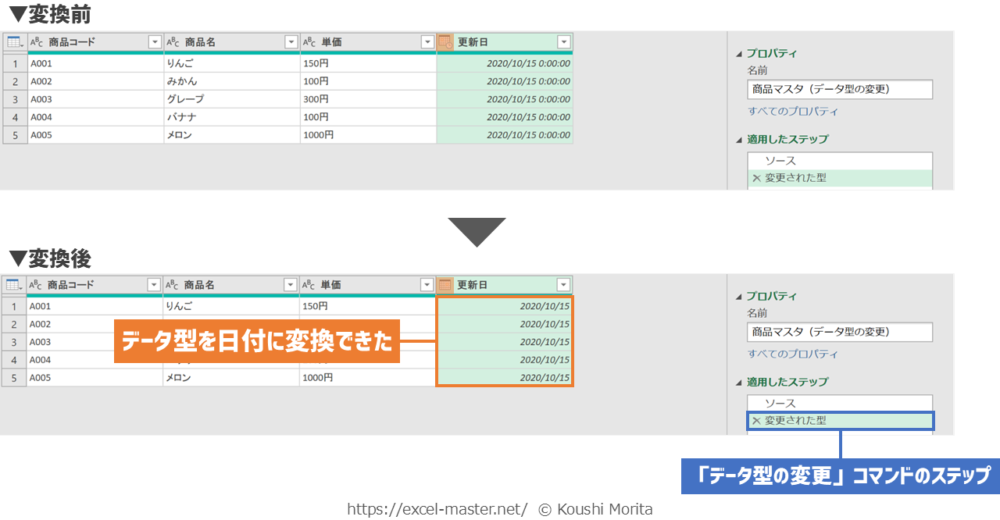Open すべてのプロパティ link in 変換前 panel
The image size is (1000, 520).
pyautogui.click(x=794, y=112)
